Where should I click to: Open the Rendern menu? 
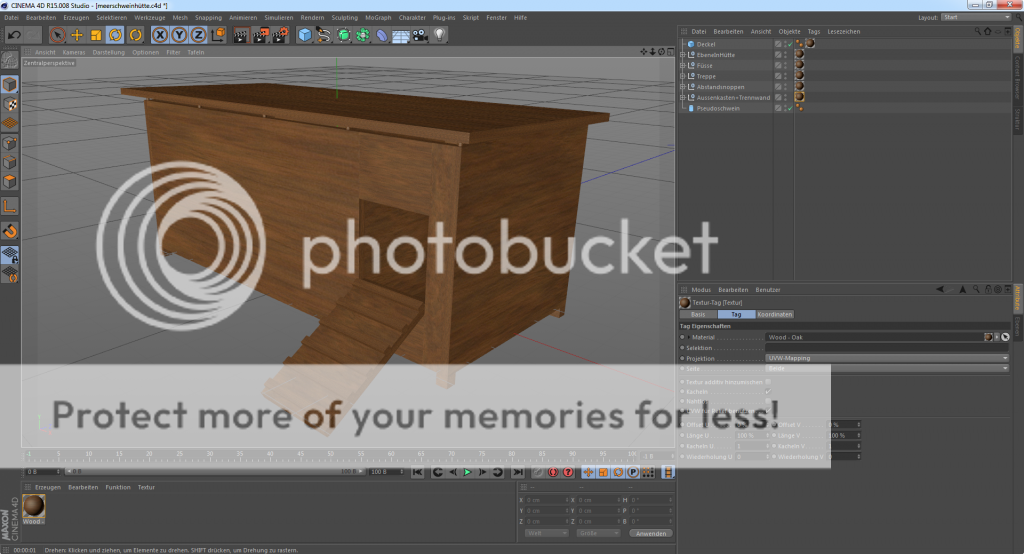point(312,18)
